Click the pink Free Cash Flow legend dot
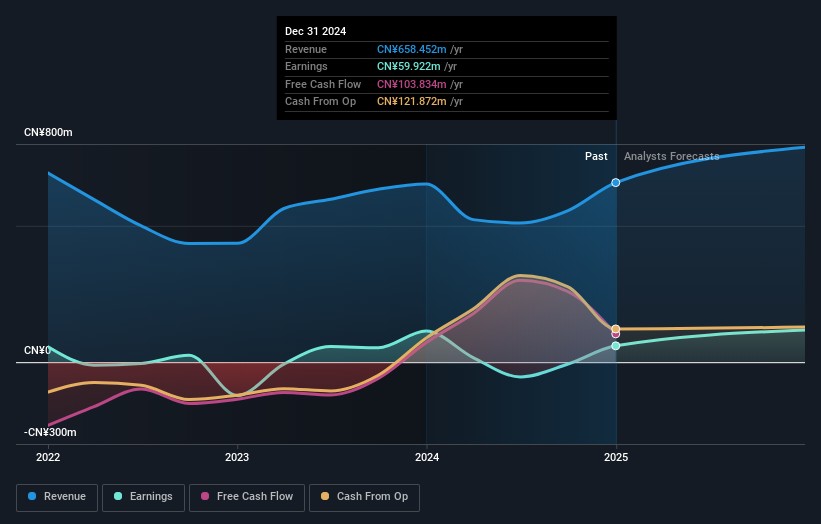821x524 pixels. (205, 496)
